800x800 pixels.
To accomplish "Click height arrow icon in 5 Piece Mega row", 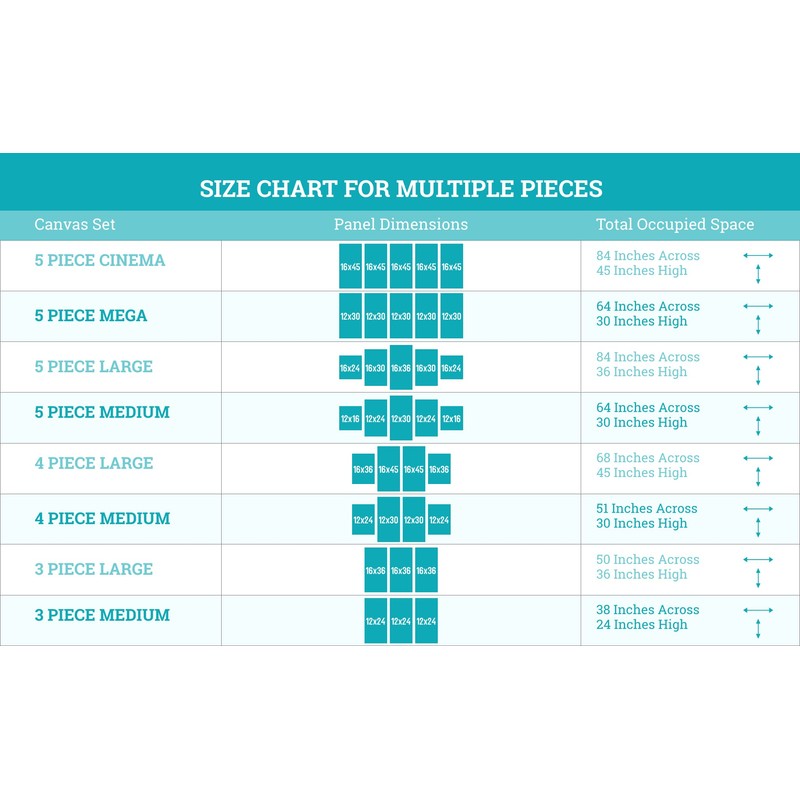I will point(758,324).
